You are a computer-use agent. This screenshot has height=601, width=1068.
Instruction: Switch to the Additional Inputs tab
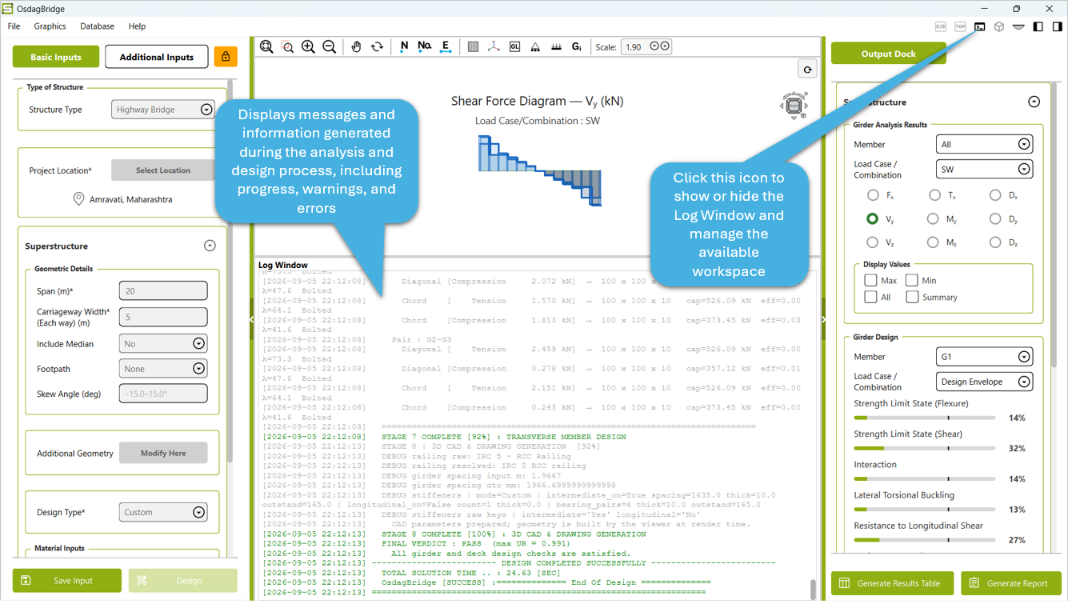click(157, 57)
